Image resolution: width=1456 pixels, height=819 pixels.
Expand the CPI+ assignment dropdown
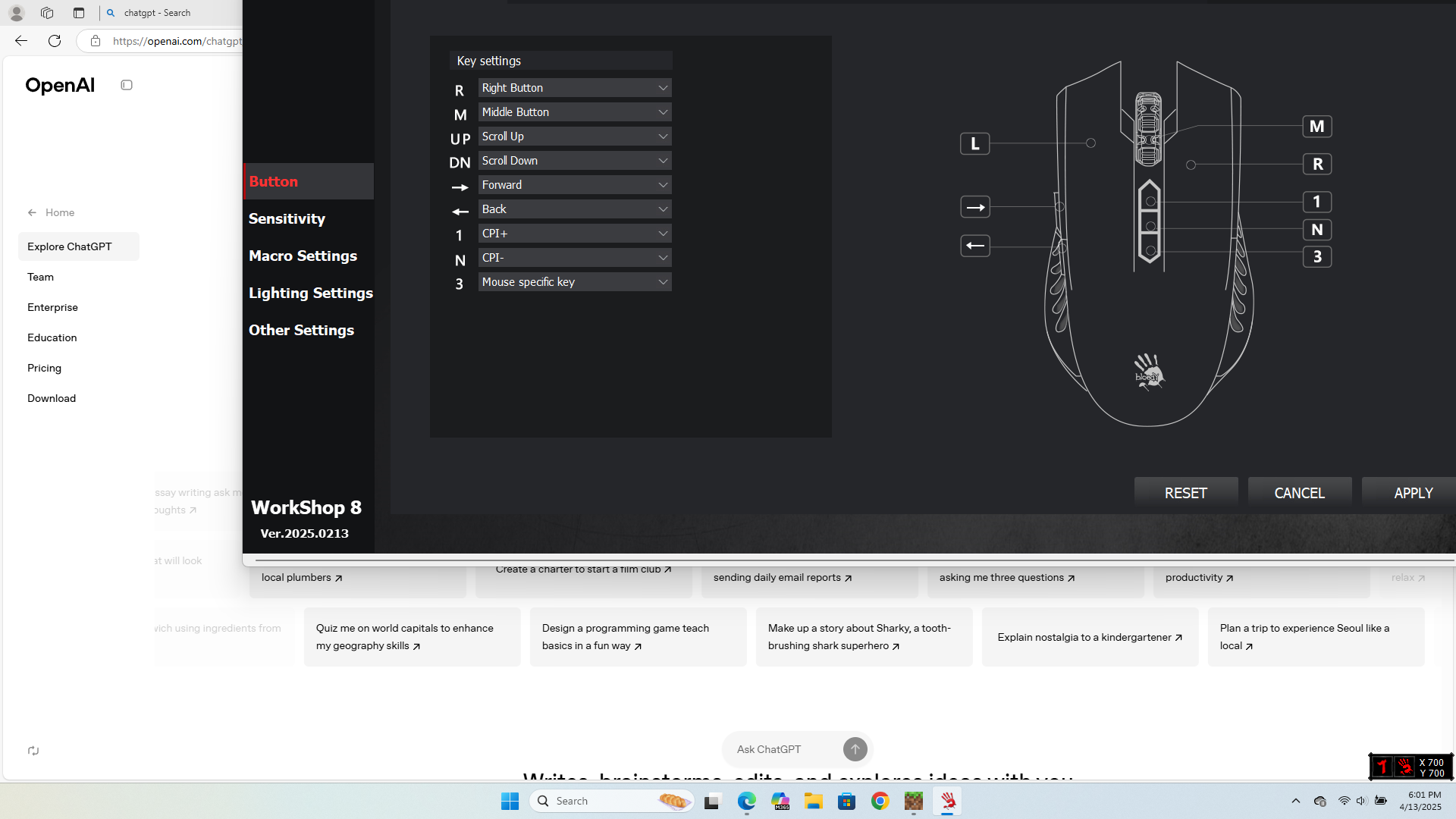(x=574, y=234)
